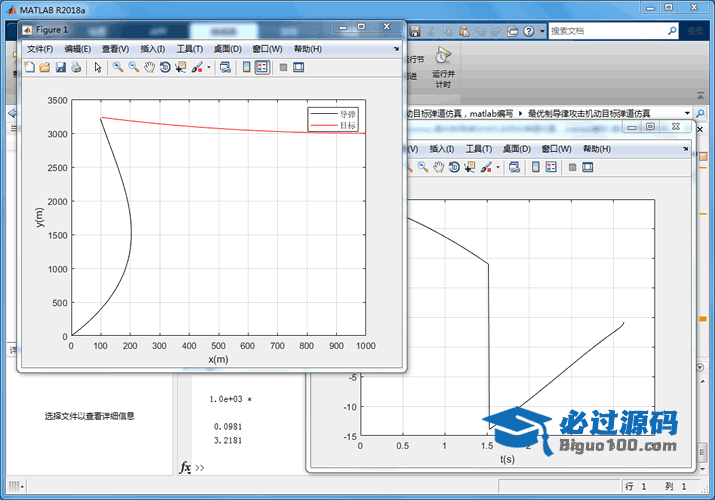This screenshot has height=500, width=715.
Task: Open 文件(F) menu in Figure 1
Action: point(40,49)
